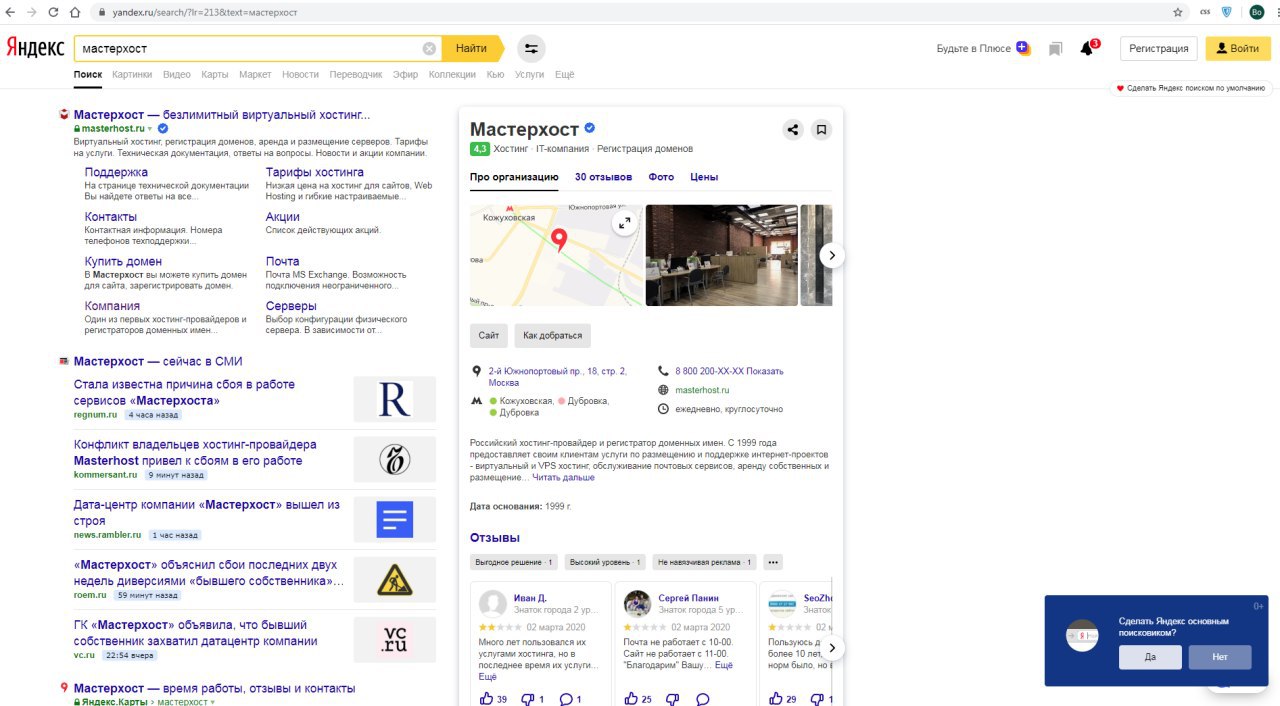The height and width of the screenshot is (706, 1280).
Task: Expand masterhost.ru result dropdown arrow
Action: [x=150, y=129]
